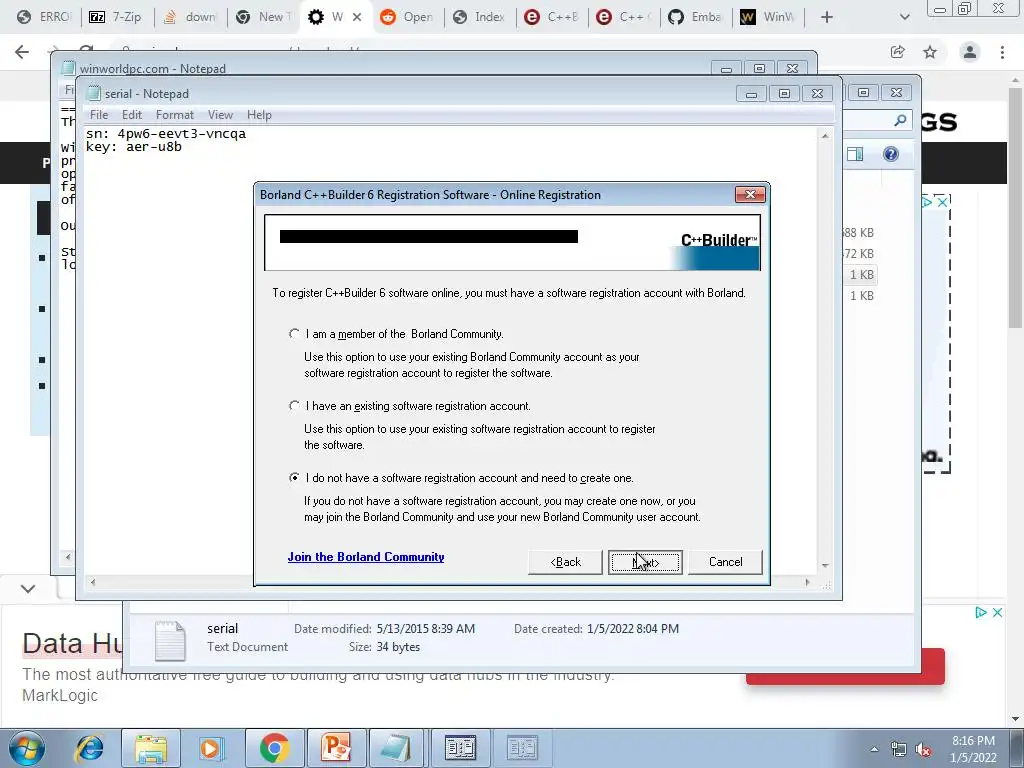Click the winworldpc.com Notepad title icon

(x=68, y=68)
